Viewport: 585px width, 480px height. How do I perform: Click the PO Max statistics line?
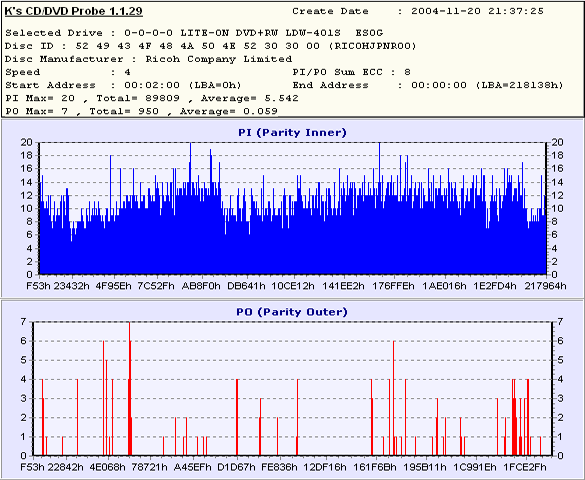[141, 111]
